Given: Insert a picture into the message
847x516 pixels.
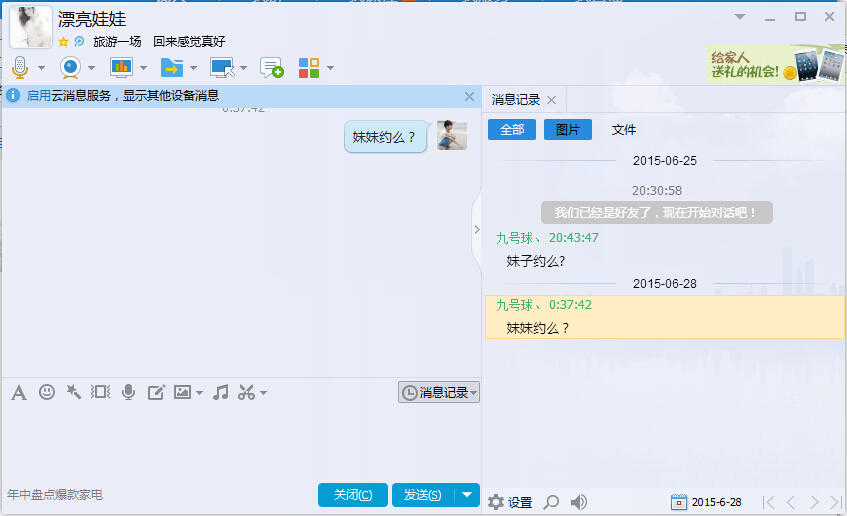Looking at the screenshot, I should [x=183, y=392].
